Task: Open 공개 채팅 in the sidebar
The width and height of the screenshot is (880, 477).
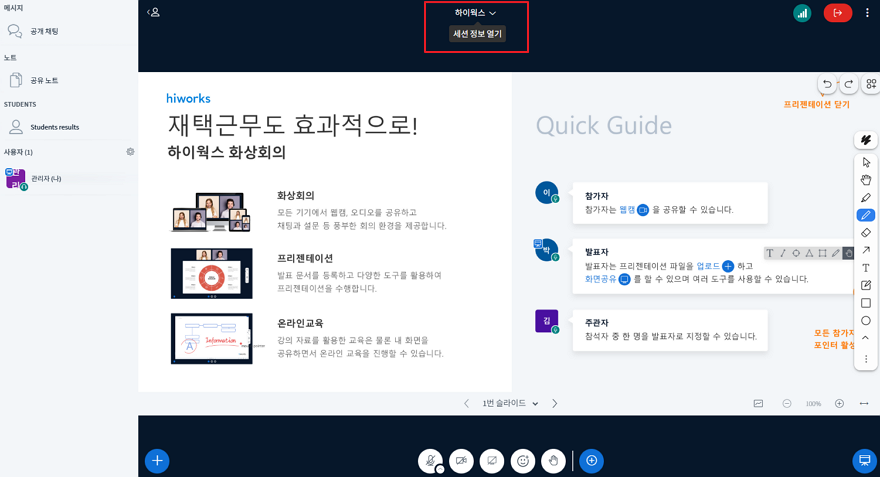Action: [44, 31]
